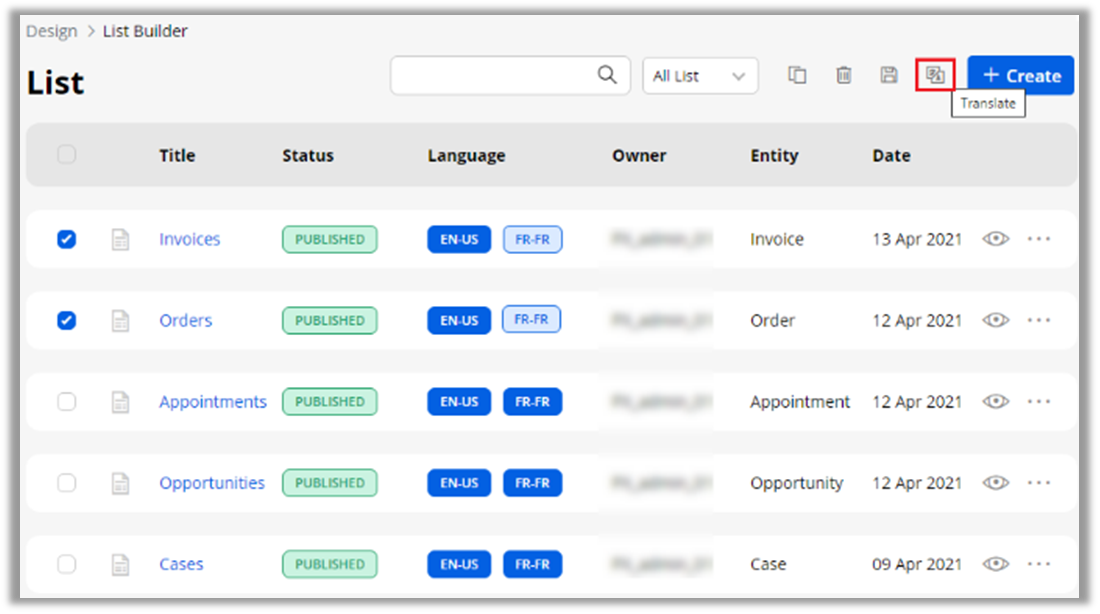Image resolution: width=1100 pixels, height=614 pixels.
Task: Click the Create button
Action: 1020,75
